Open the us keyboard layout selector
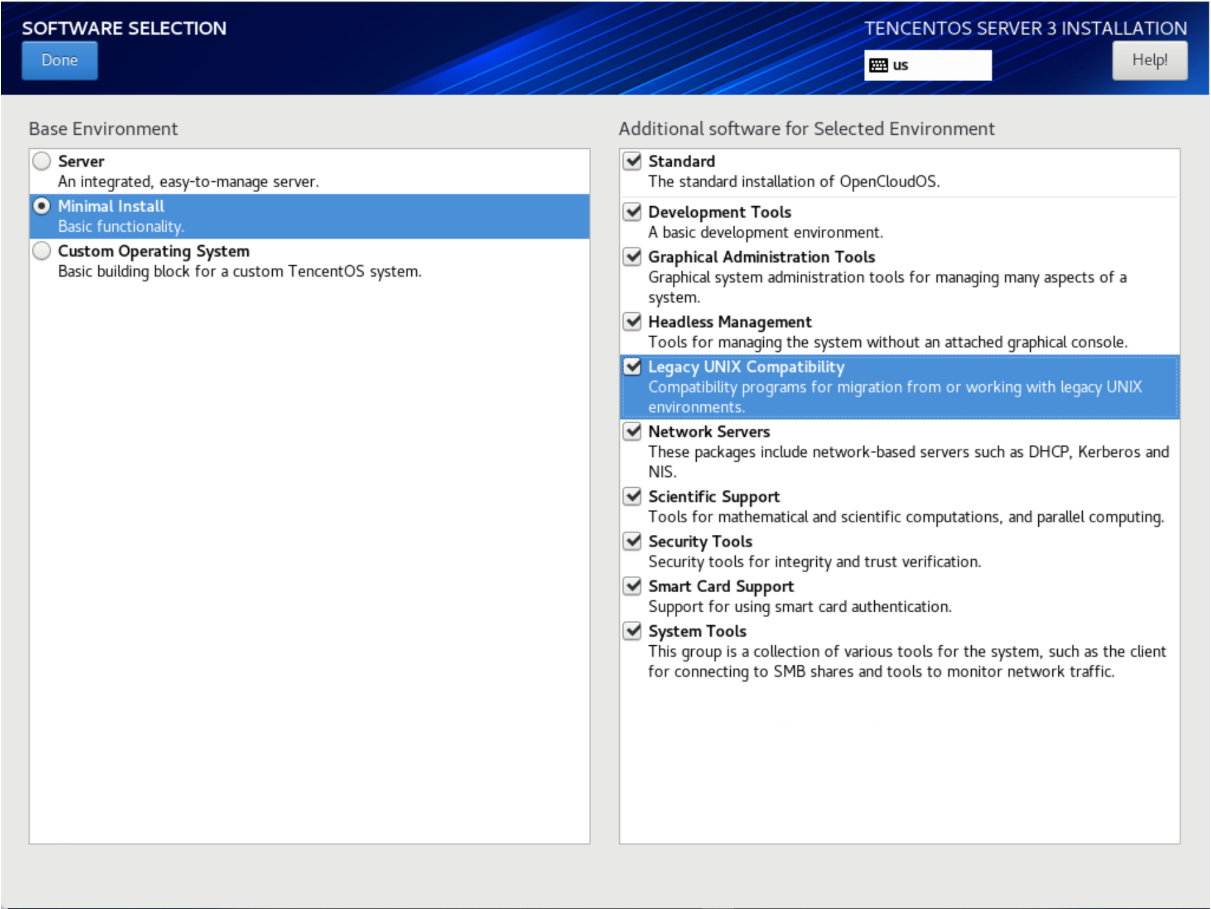The image size is (1211, 909). [928, 65]
